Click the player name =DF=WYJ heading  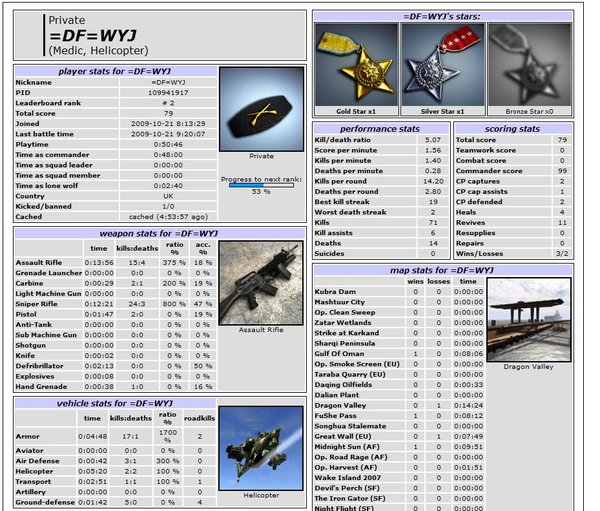93,36
